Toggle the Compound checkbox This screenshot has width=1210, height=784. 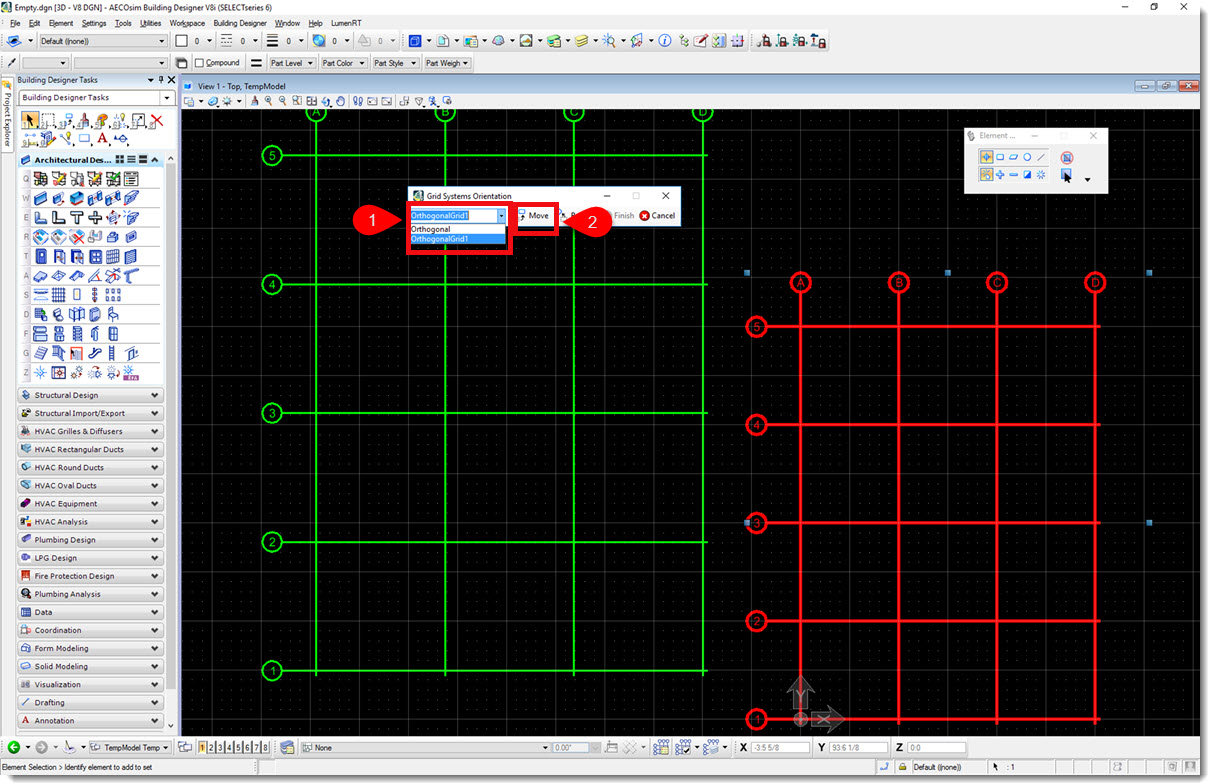pos(200,63)
